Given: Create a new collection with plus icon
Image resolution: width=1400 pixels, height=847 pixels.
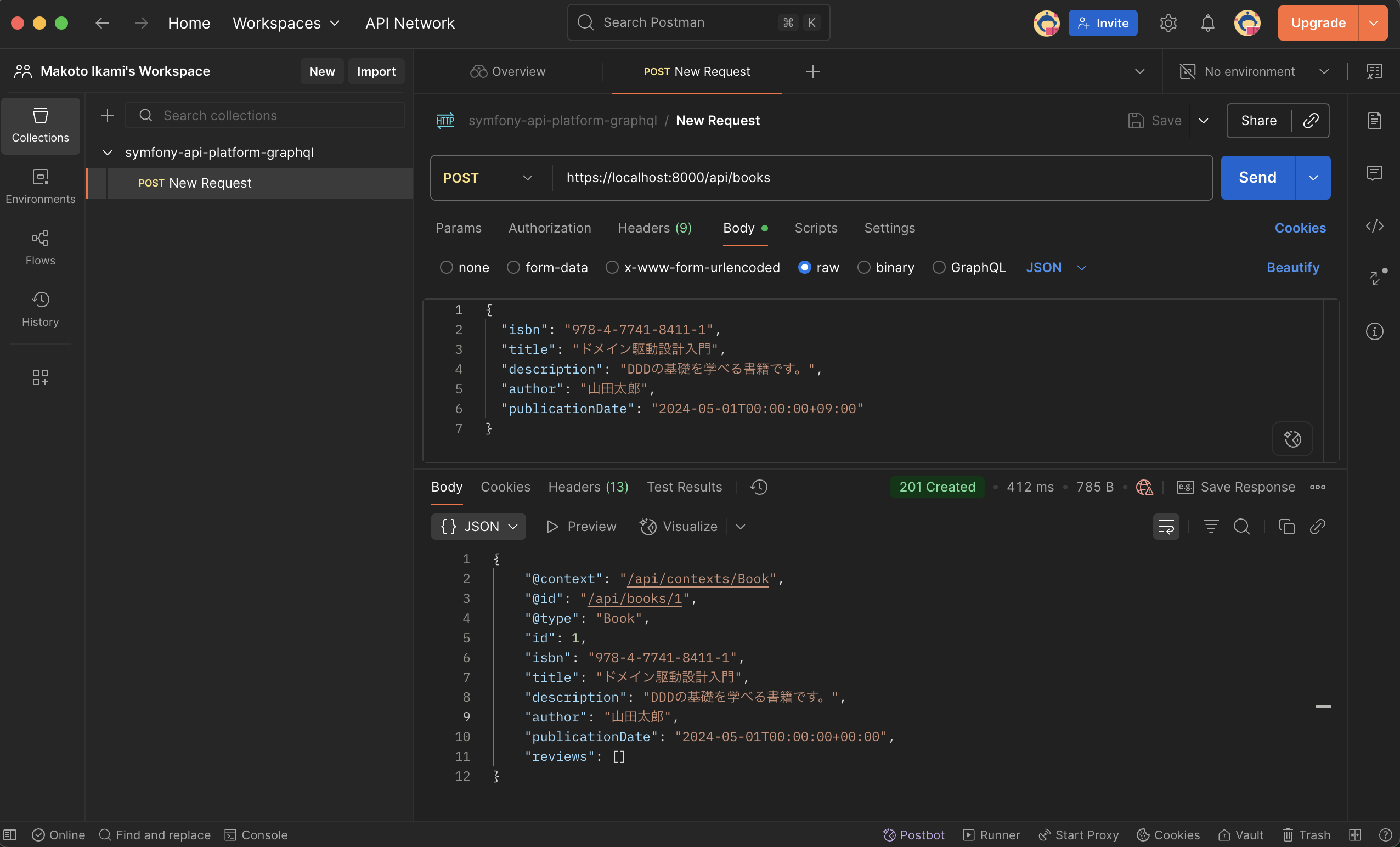Looking at the screenshot, I should pyautogui.click(x=108, y=115).
